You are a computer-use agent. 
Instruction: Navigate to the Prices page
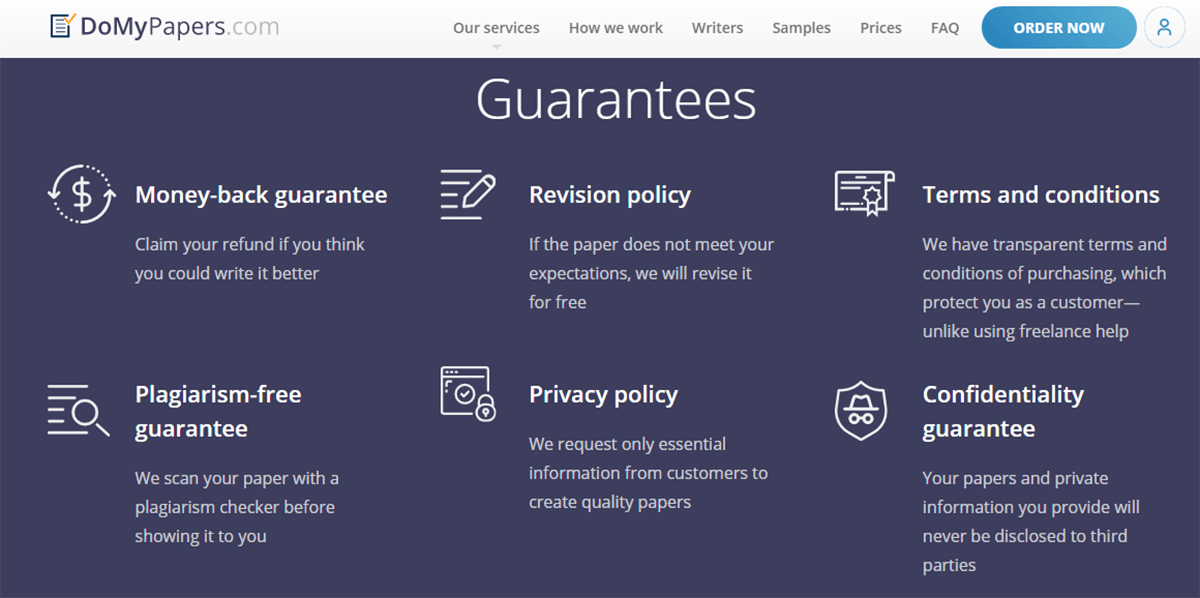[x=880, y=28]
